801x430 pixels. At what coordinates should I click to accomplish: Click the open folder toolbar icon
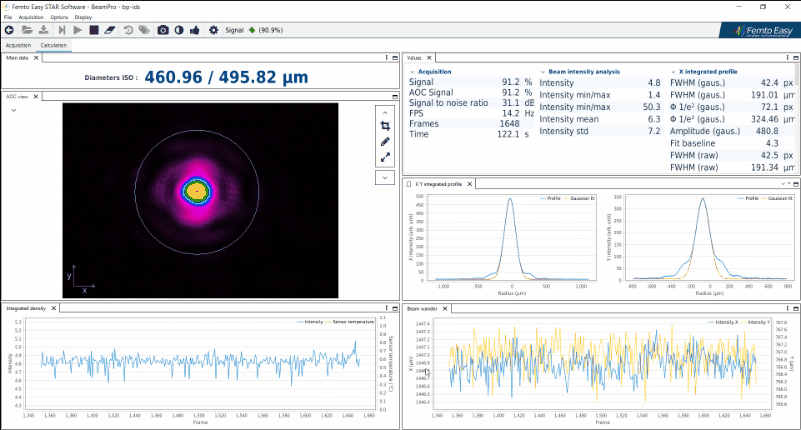(26, 31)
